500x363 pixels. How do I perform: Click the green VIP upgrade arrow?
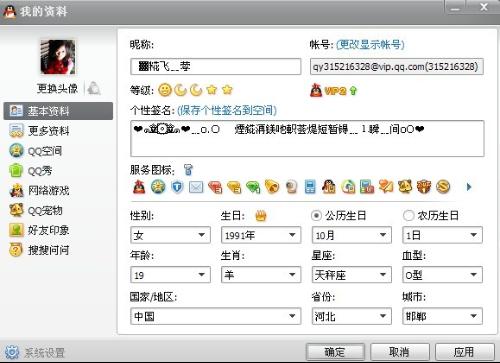pyautogui.click(x=353, y=91)
